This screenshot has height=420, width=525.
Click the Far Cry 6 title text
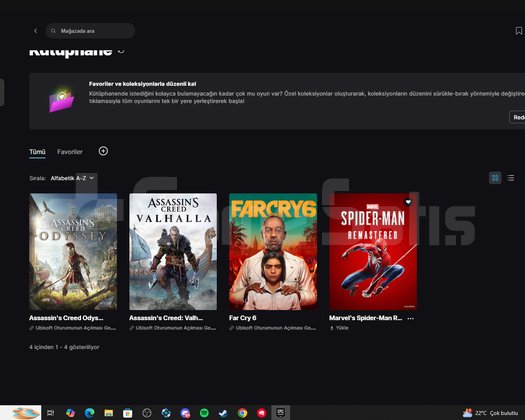[x=243, y=318]
